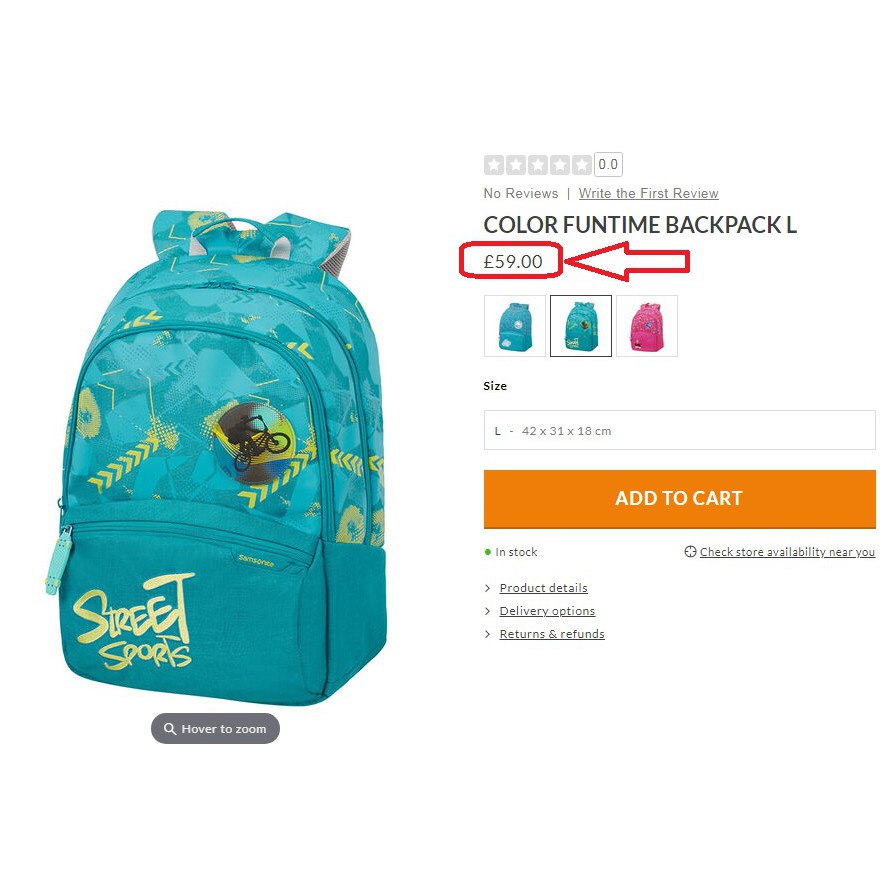Open Check store availability near you
Viewport: 893px width, 893px height.
click(x=787, y=551)
